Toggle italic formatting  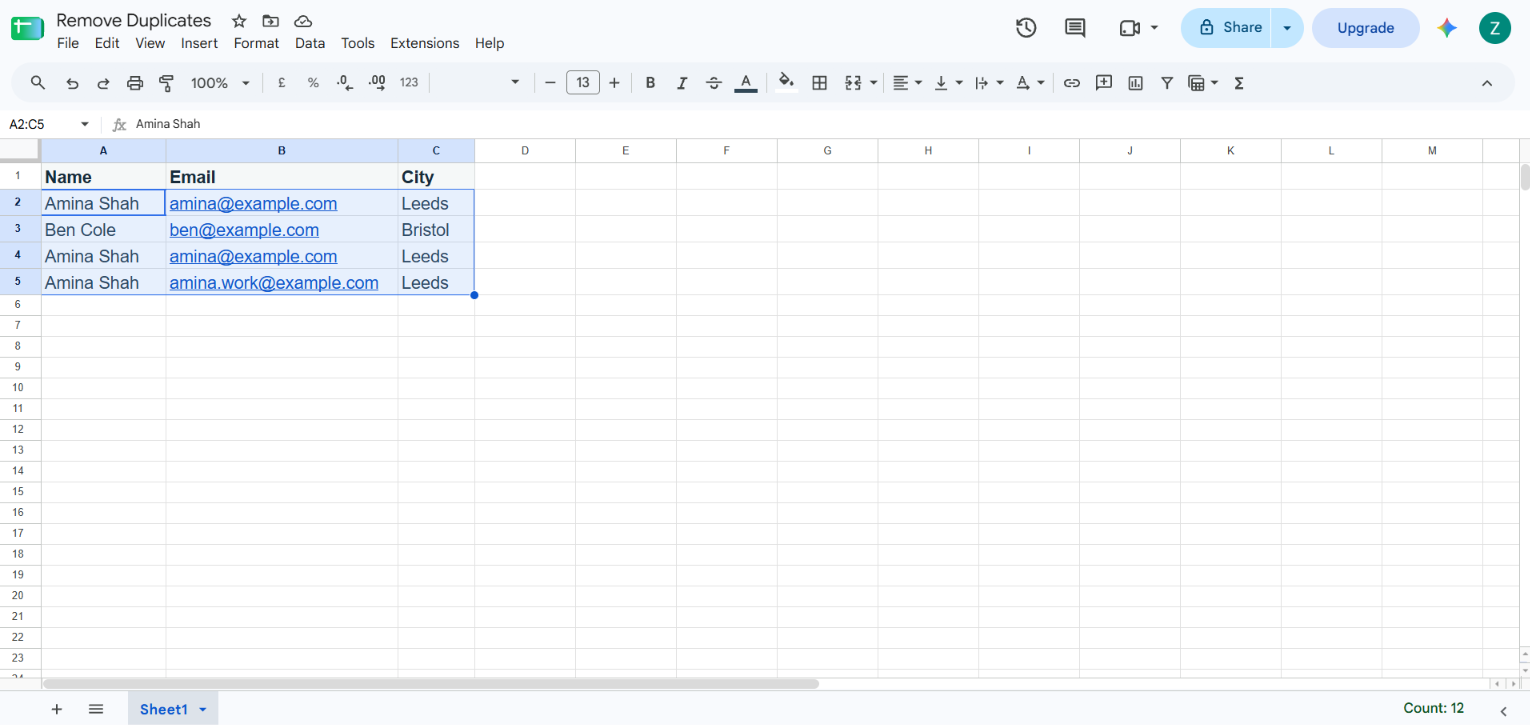coord(682,83)
